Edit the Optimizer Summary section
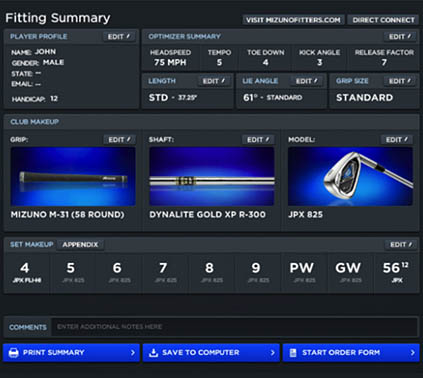423x378 pixels. 400,37
